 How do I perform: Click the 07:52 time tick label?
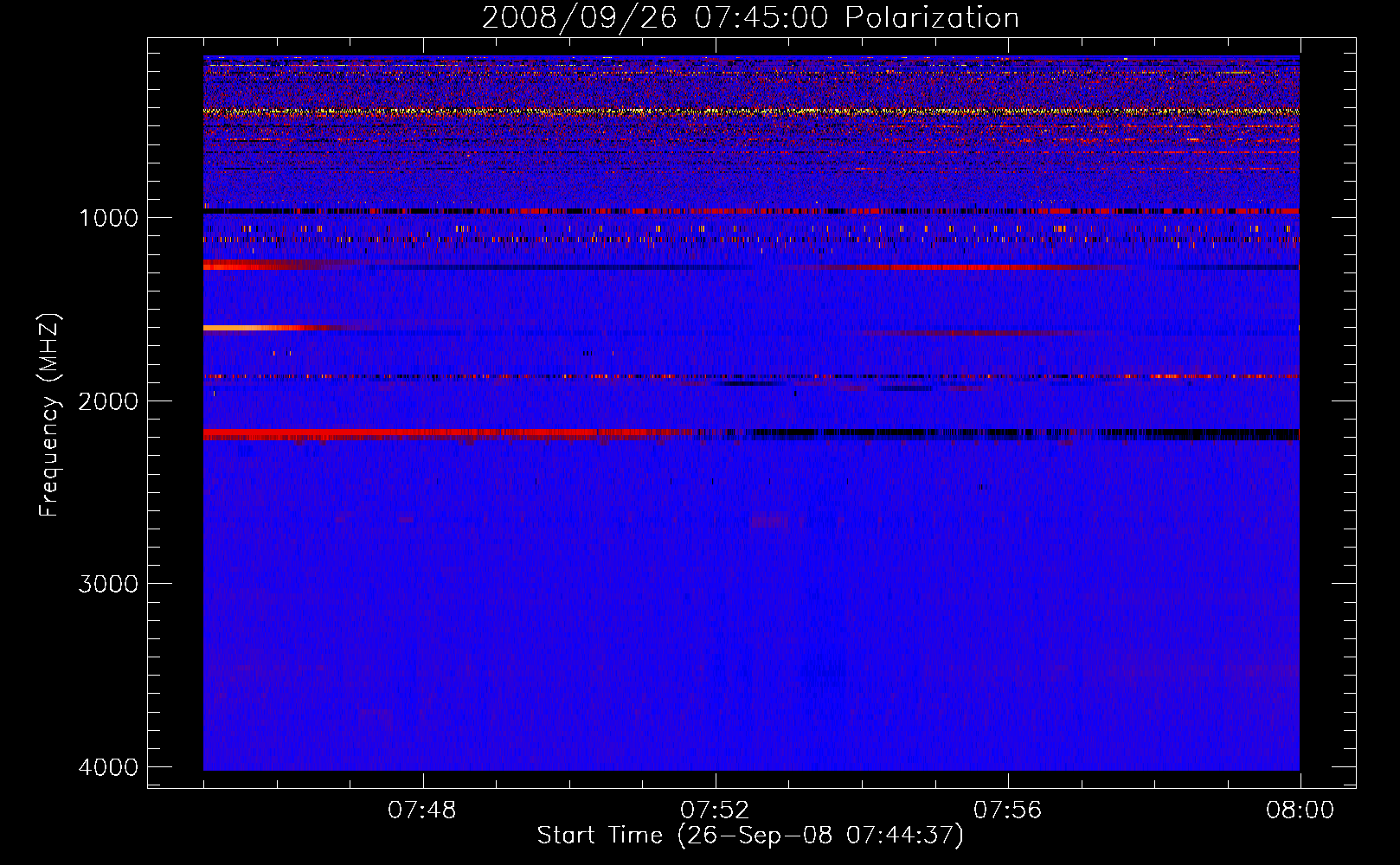click(x=715, y=811)
